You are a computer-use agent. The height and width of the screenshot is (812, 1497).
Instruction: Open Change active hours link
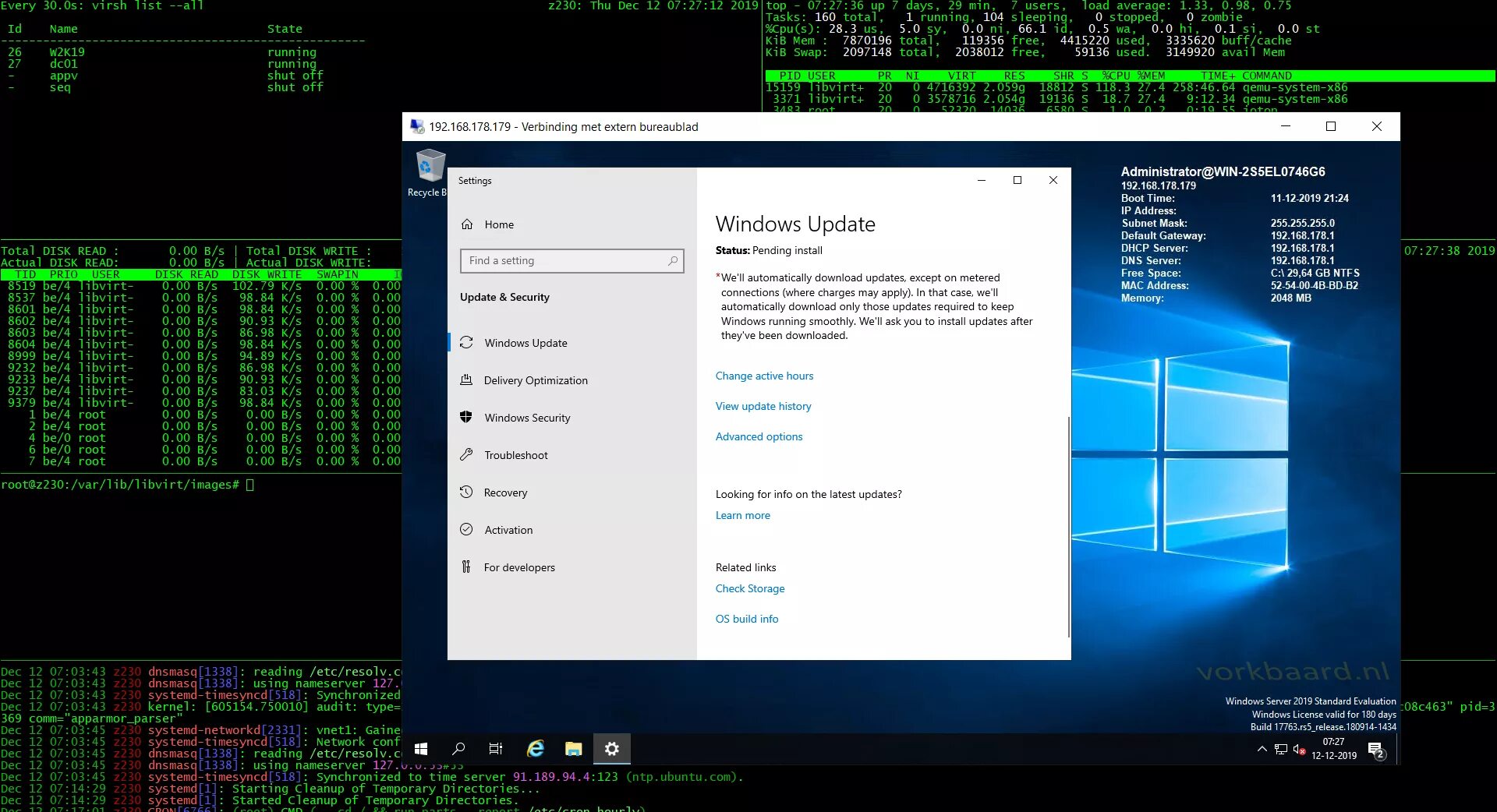[x=764, y=376]
